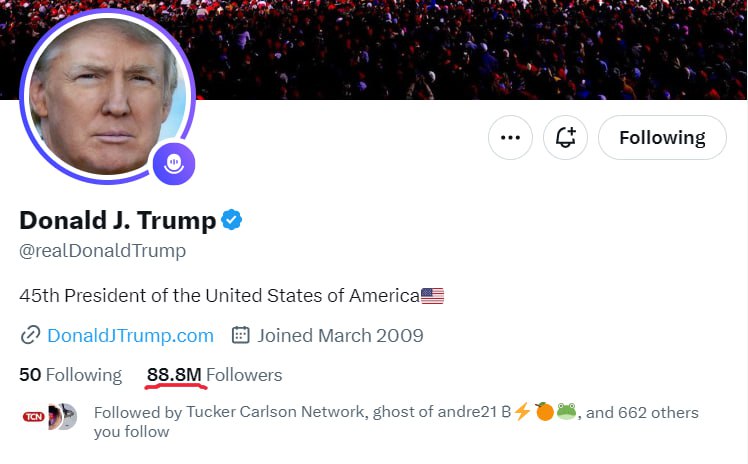
Task: Click the Joined March 2009 text
Action: click(340, 335)
